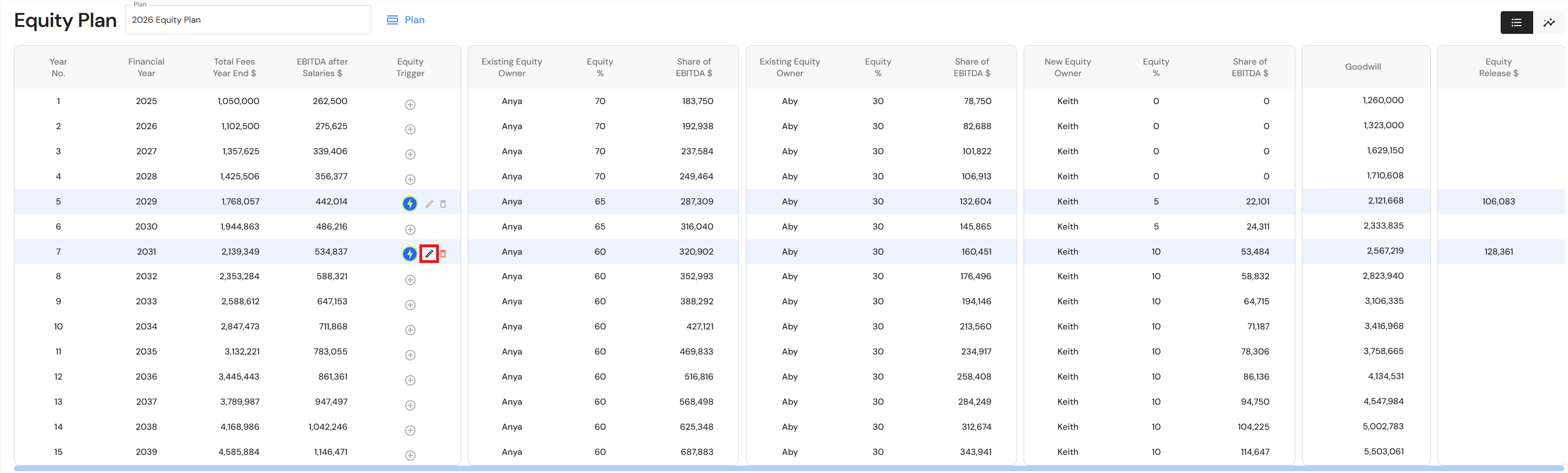Image resolution: width=1568 pixels, height=473 pixels.
Task: Delete the 2029 equity trigger
Action: point(443,204)
